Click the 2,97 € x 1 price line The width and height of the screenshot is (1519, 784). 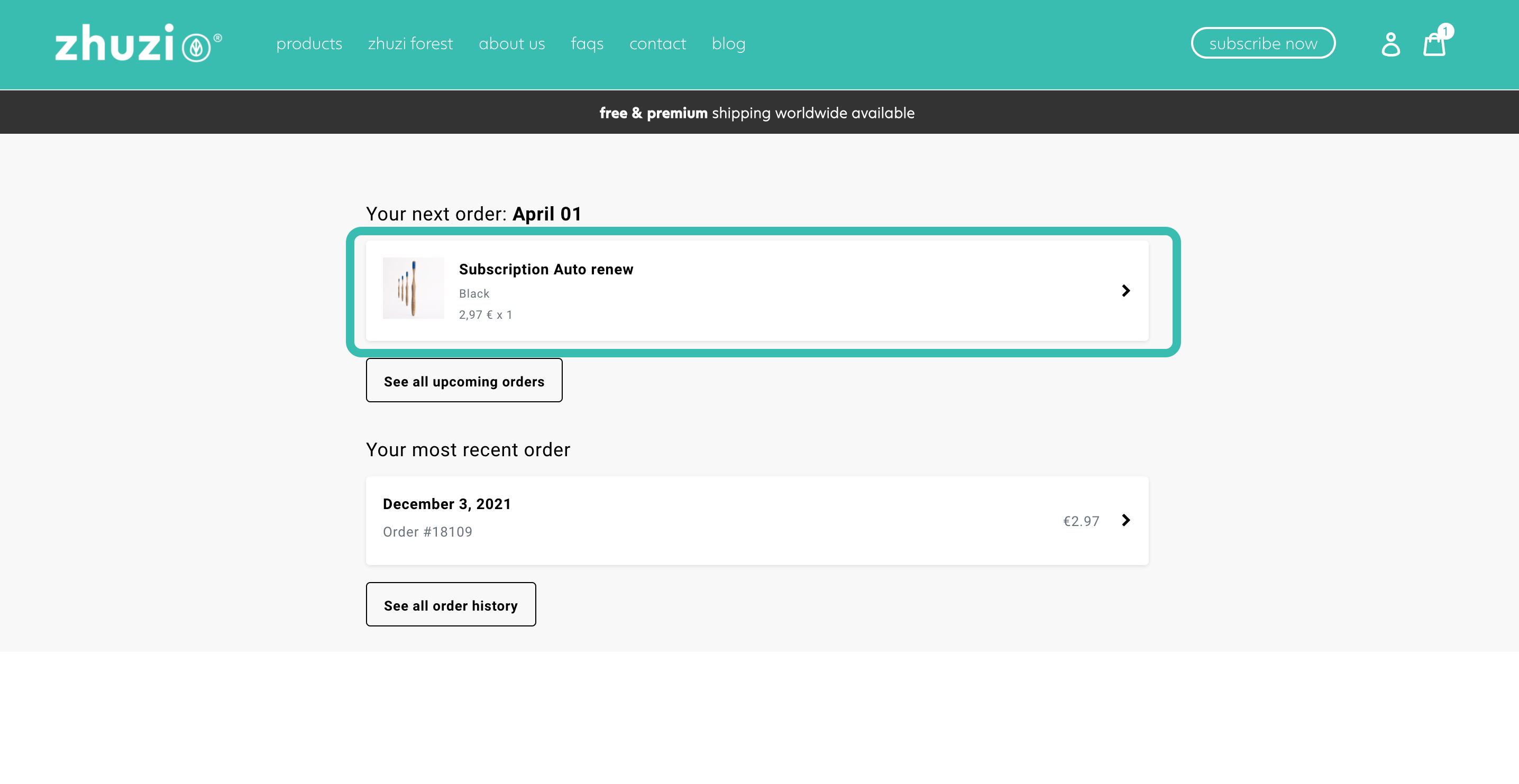click(486, 315)
